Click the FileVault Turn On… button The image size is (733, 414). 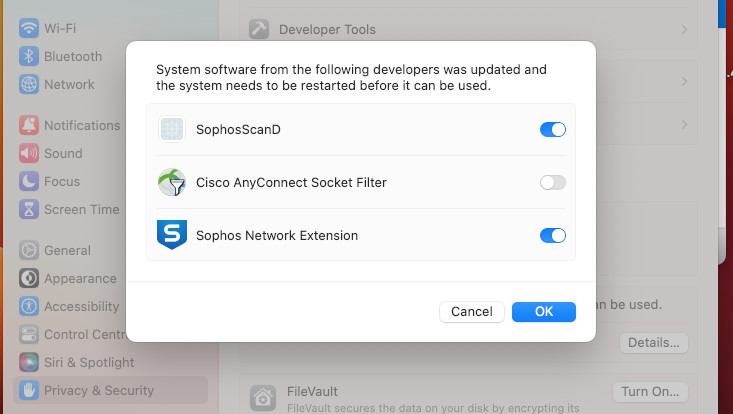coord(650,392)
